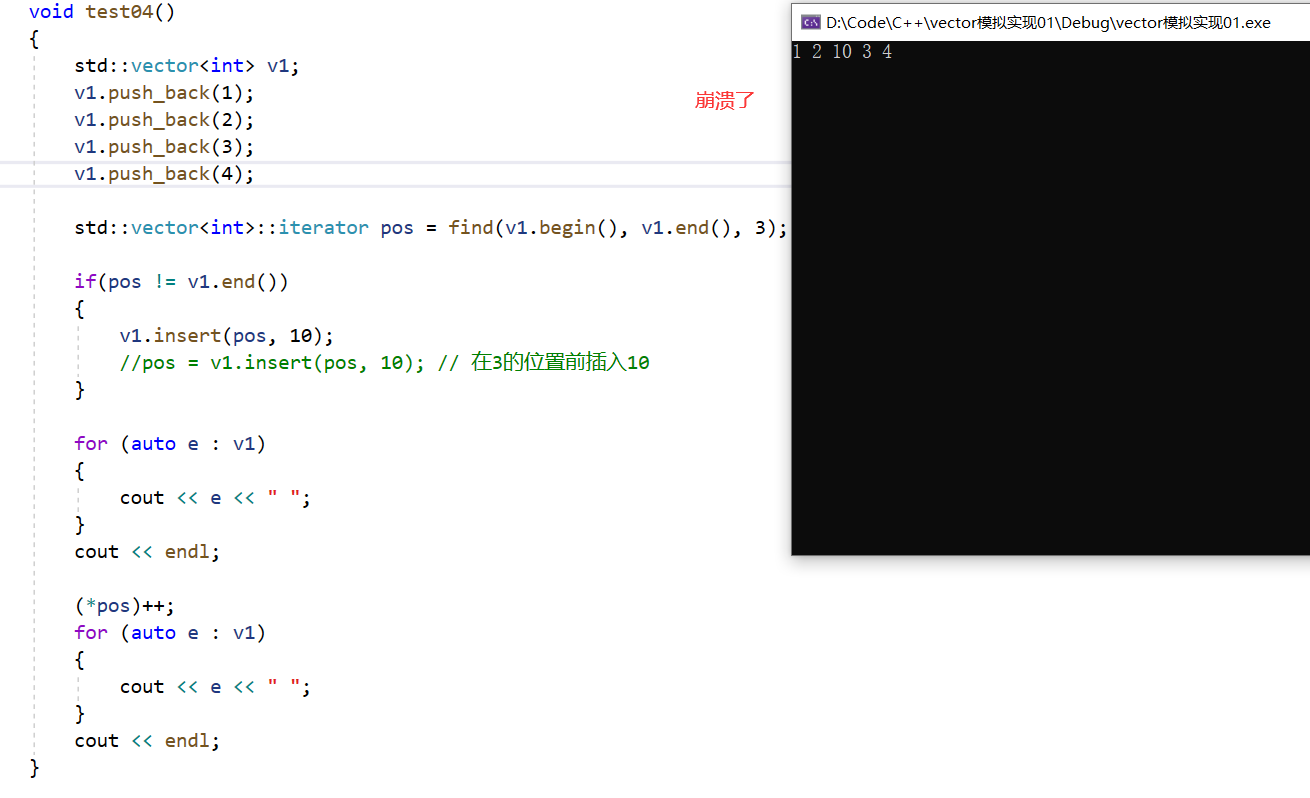
Task: Click the line "std::vector<int> v1;"
Action: pyautogui.click(x=187, y=66)
